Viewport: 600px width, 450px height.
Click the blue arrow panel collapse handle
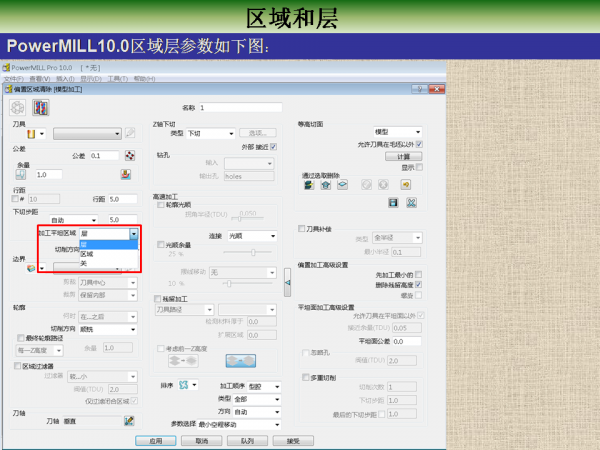pos(287,282)
